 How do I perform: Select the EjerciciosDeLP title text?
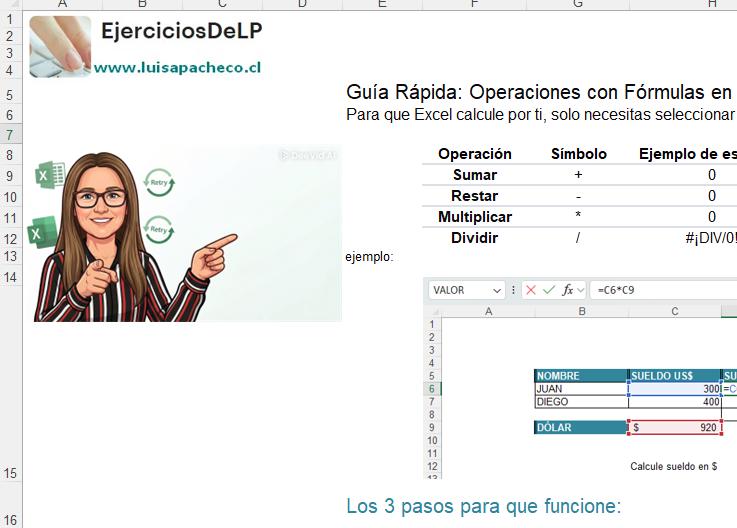pyautogui.click(x=181, y=31)
